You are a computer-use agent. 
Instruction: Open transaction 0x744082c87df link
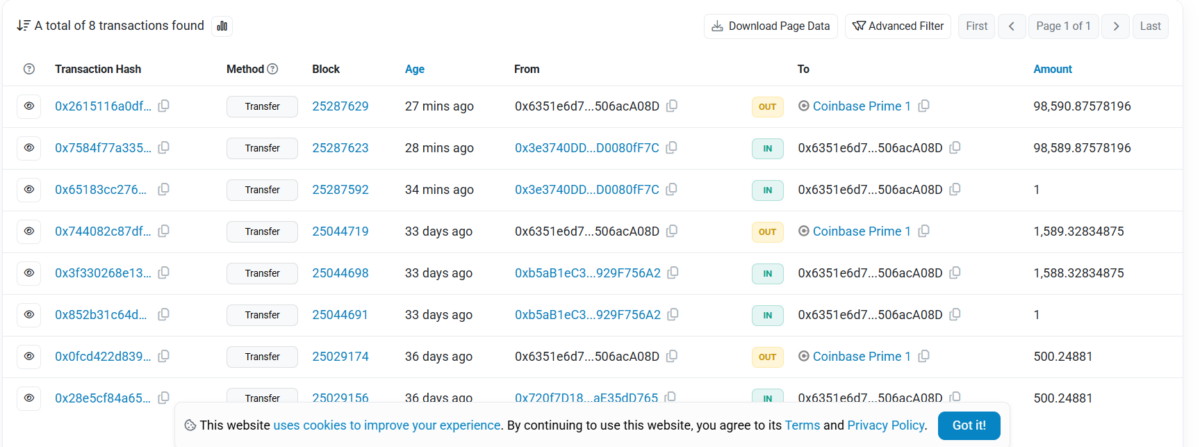click(104, 231)
